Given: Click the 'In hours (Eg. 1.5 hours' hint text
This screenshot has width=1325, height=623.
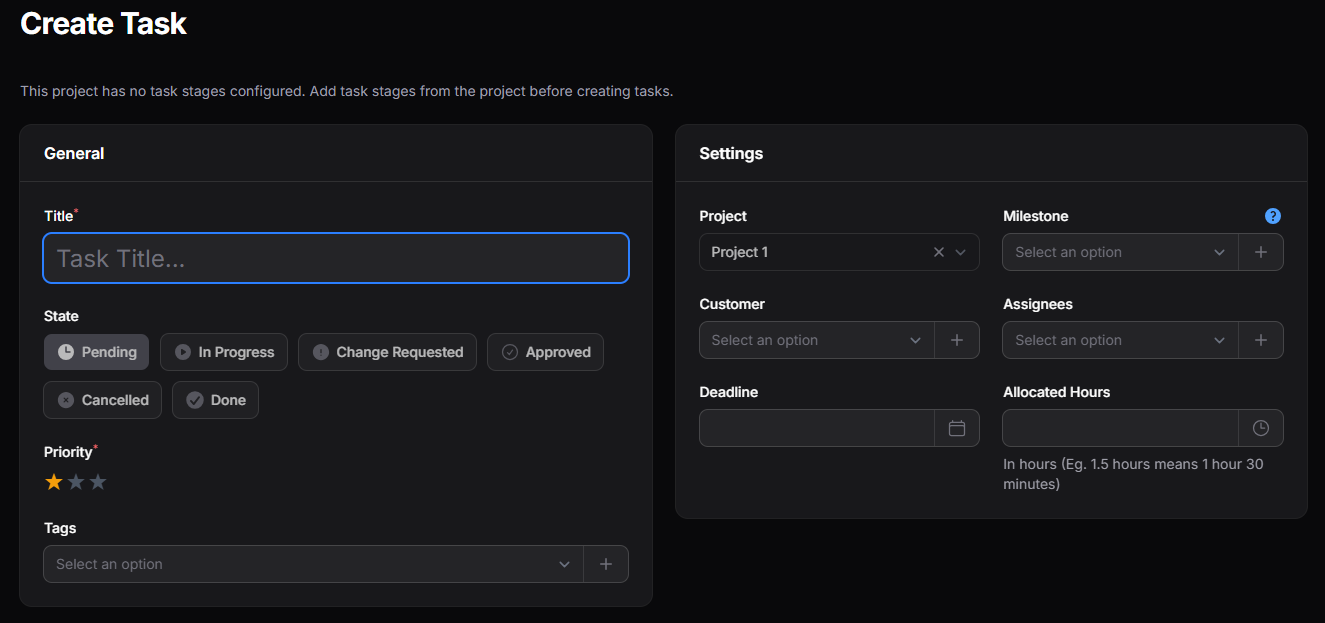Looking at the screenshot, I should click(1133, 474).
